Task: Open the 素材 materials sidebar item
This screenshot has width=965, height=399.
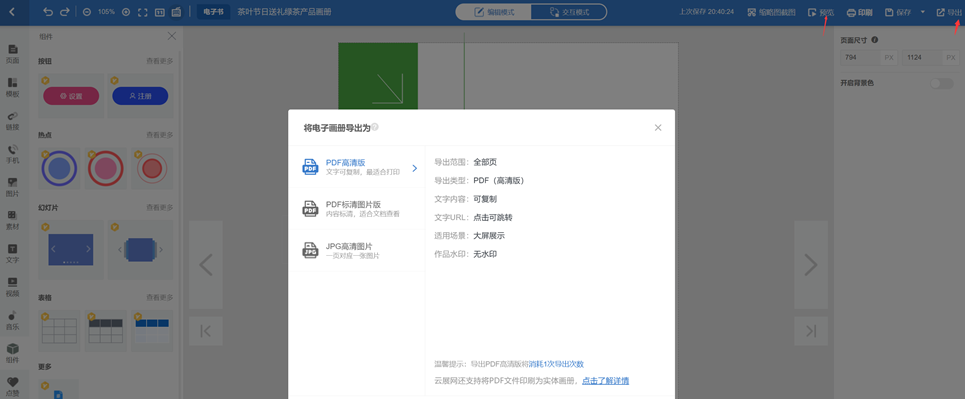Action: click(12, 220)
